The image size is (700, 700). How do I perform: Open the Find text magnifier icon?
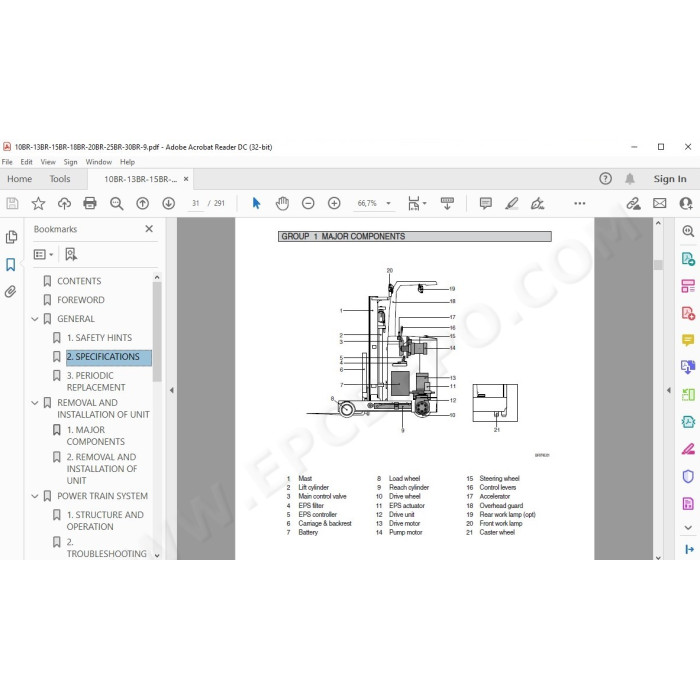tap(117, 204)
